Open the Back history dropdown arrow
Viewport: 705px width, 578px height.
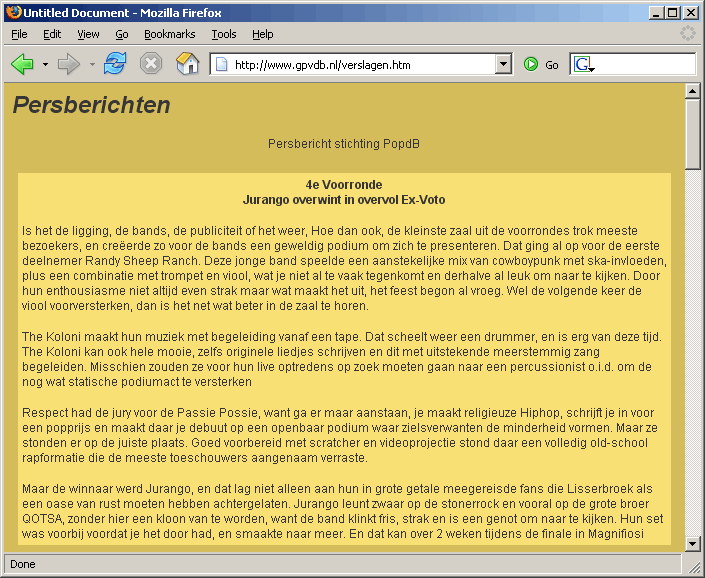[x=45, y=65]
